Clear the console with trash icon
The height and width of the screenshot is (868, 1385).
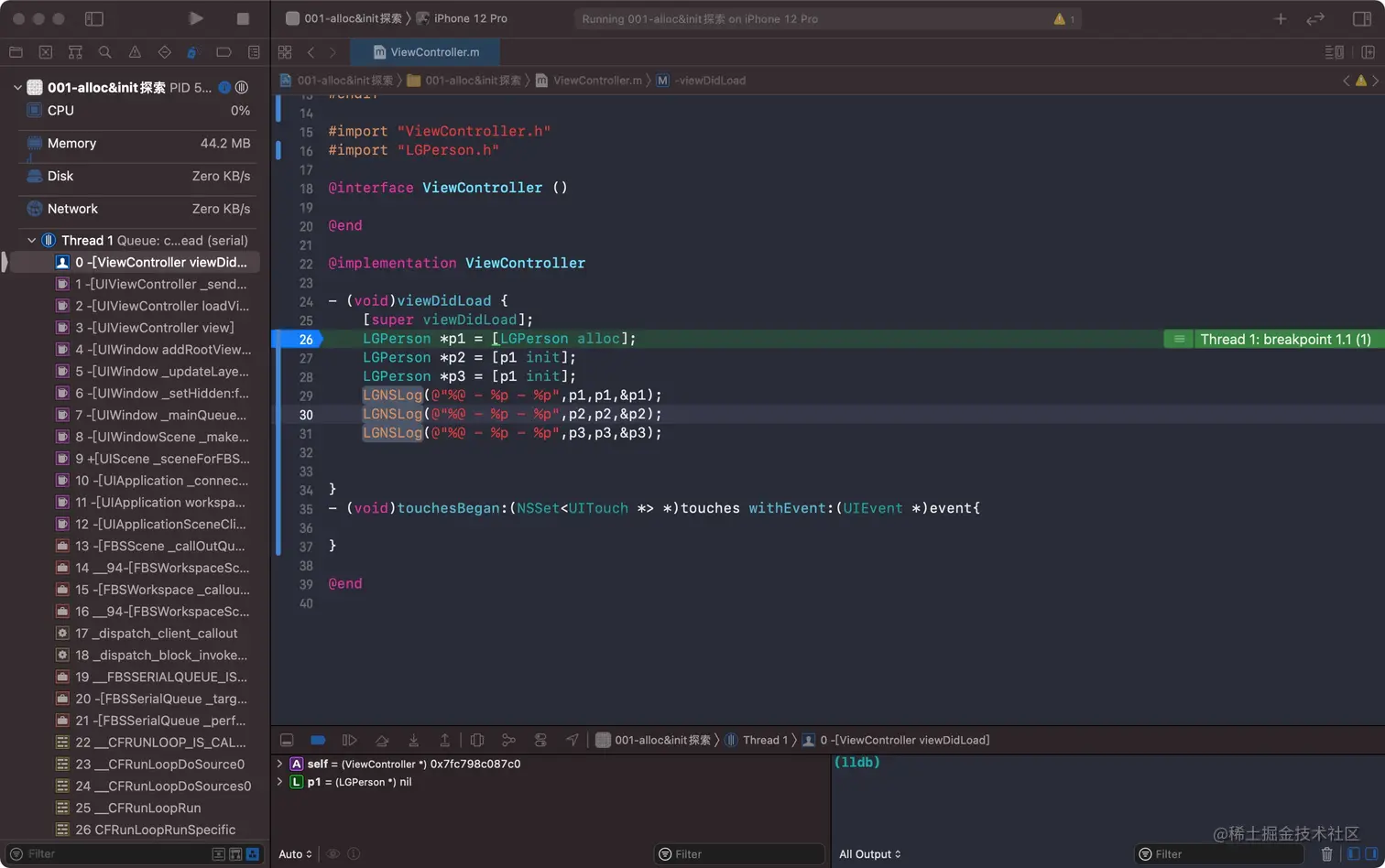click(x=1326, y=854)
